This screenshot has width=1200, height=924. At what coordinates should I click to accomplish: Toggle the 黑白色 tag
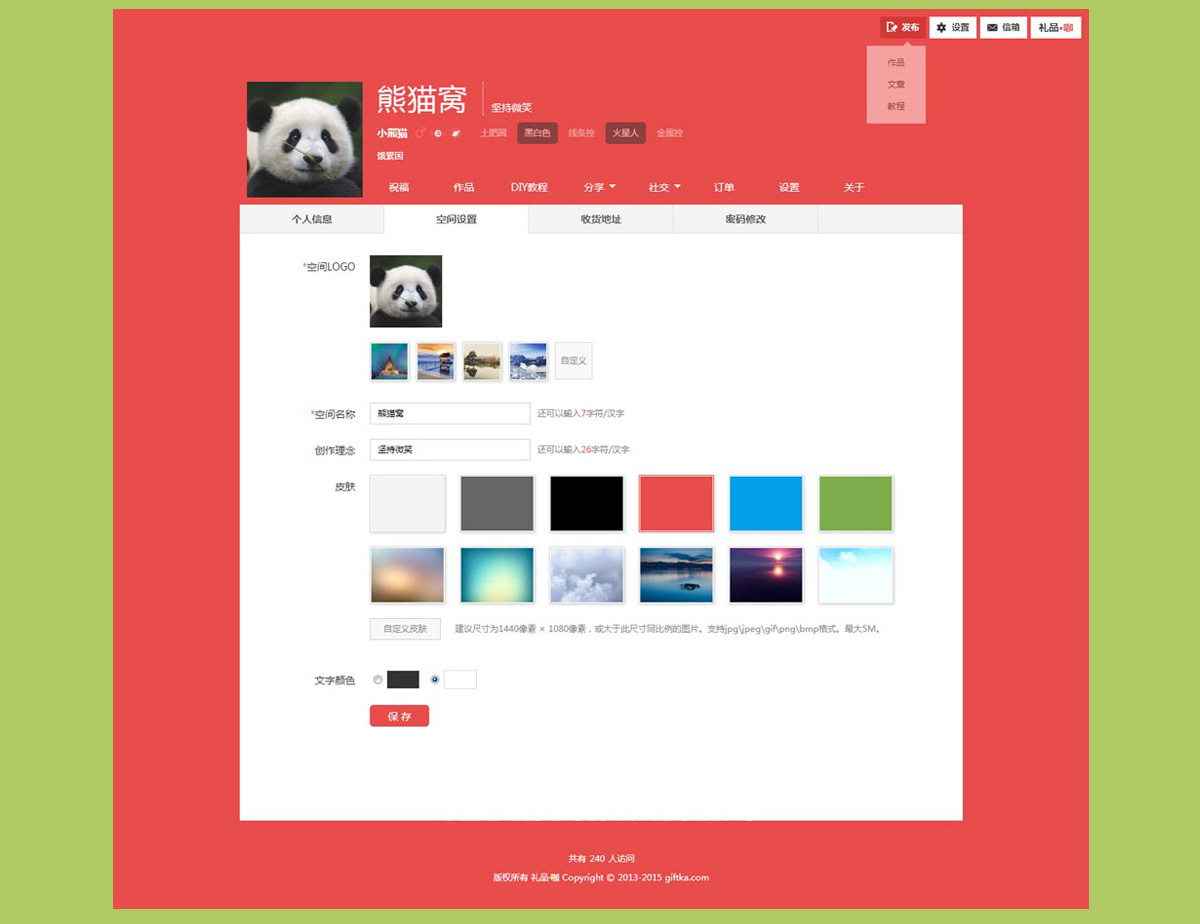coord(537,133)
